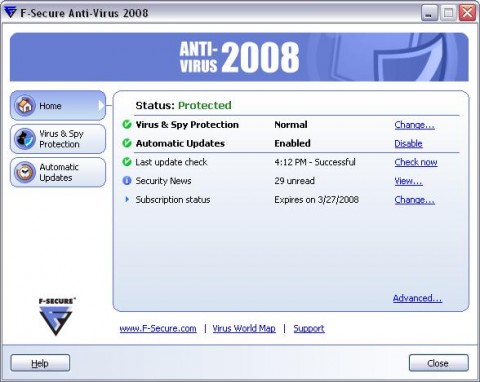Click the Close button at bottom
Viewport: 480px width, 382px height.
pyautogui.click(x=439, y=363)
